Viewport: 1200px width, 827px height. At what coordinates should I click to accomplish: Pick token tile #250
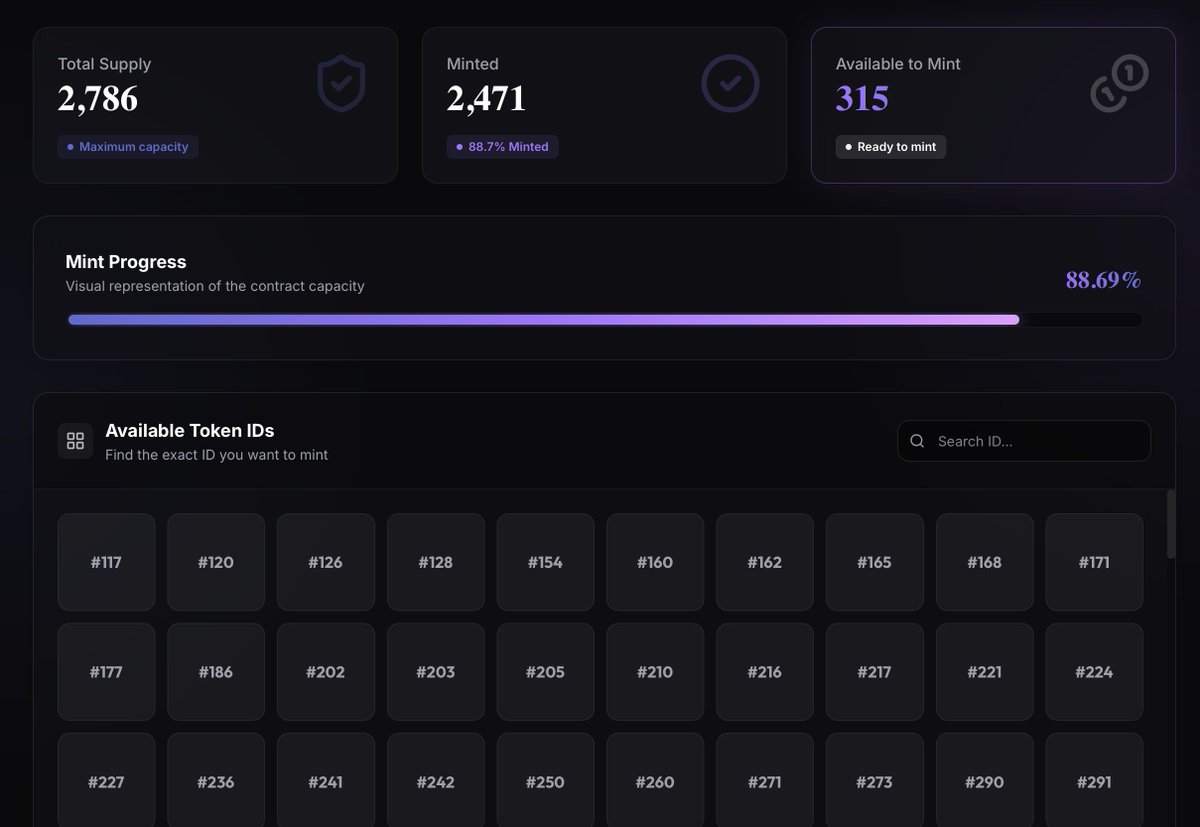pyautogui.click(x=545, y=780)
